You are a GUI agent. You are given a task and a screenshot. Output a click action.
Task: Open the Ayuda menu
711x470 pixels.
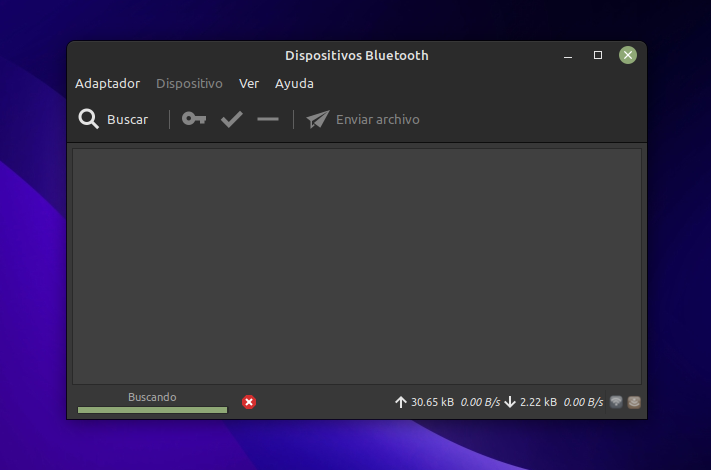pyautogui.click(x=294, y=84)
